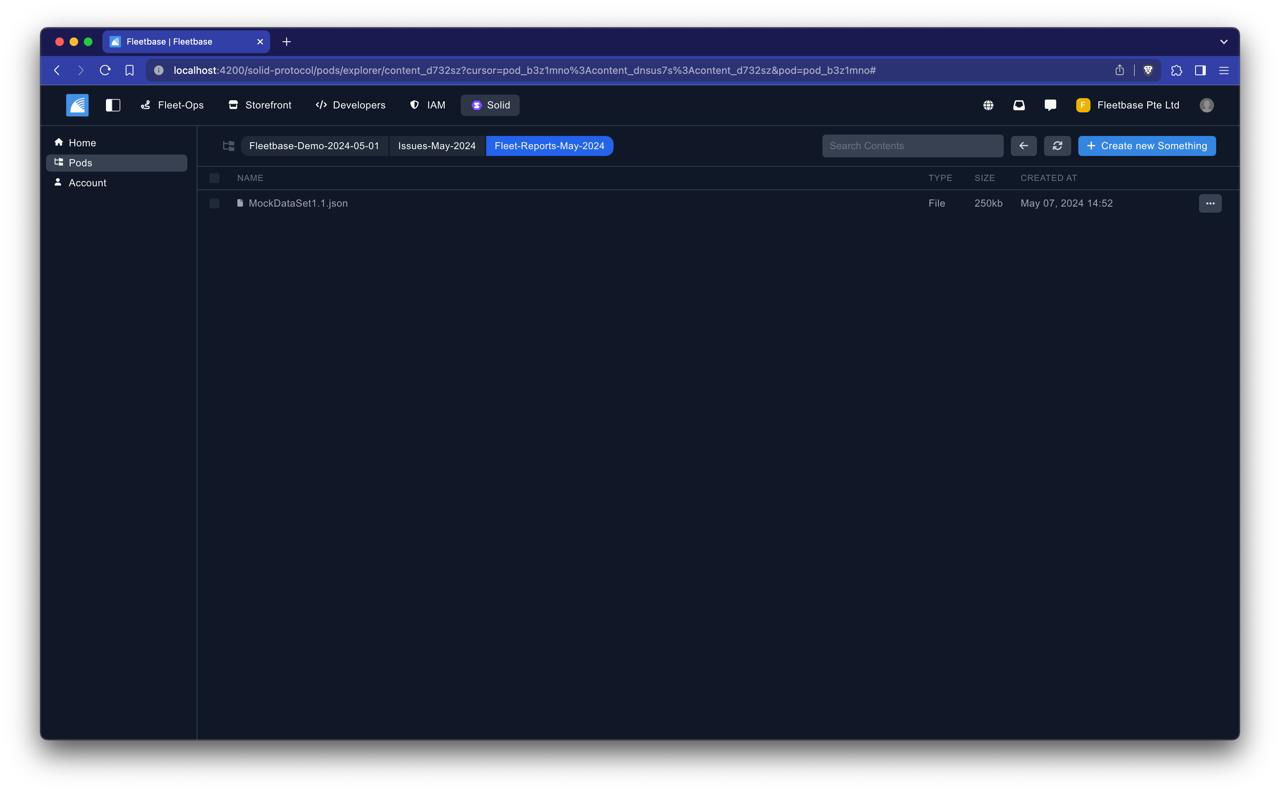Go to Home in the sidebar
Image resolution: width=1280 pixels, height=793 pixels.
(x=116, y=143)
